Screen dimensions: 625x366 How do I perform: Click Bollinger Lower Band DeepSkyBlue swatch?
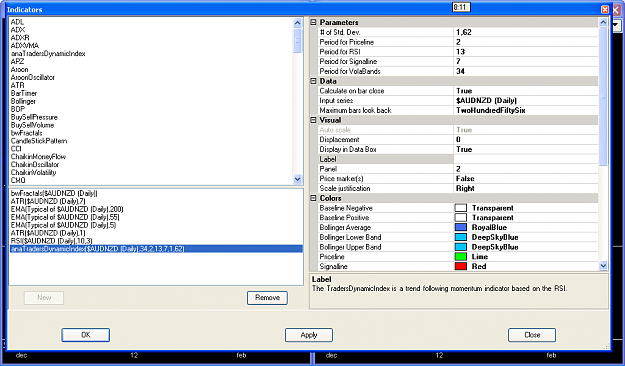tap(461, 237)
